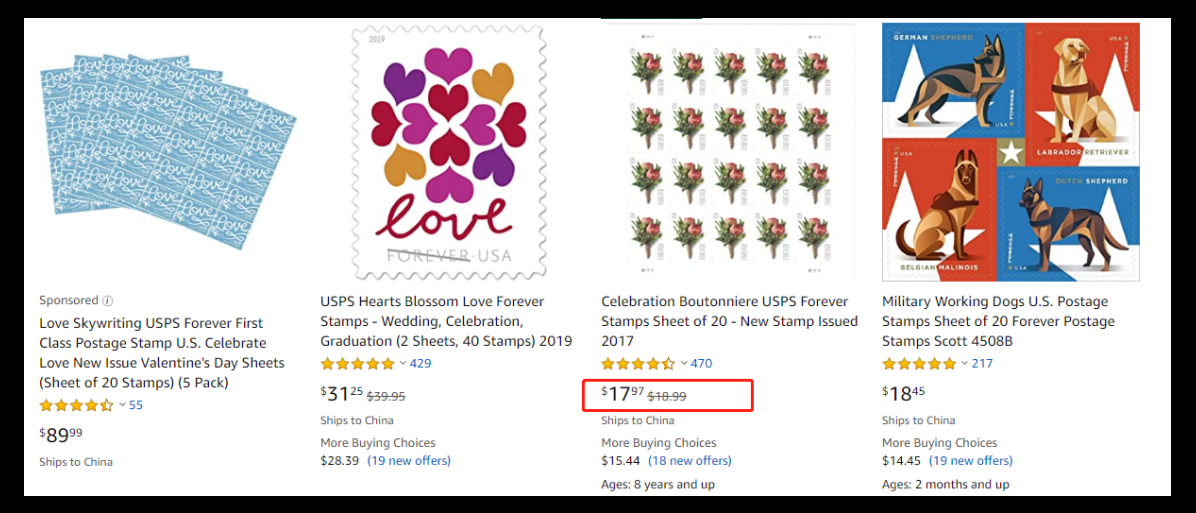1196x513 pixels.
Task: Click star rating of Love Skywriting stamps
Action: coord(76,405)
